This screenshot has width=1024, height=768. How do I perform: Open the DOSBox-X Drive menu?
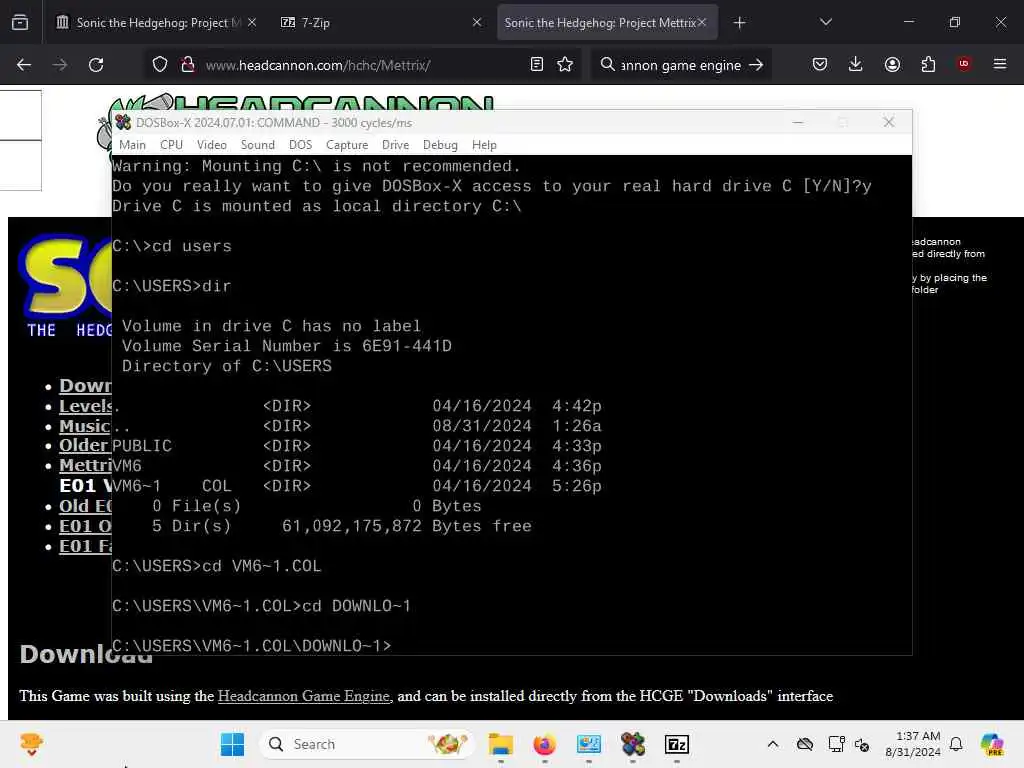click(x=395, y=145)
